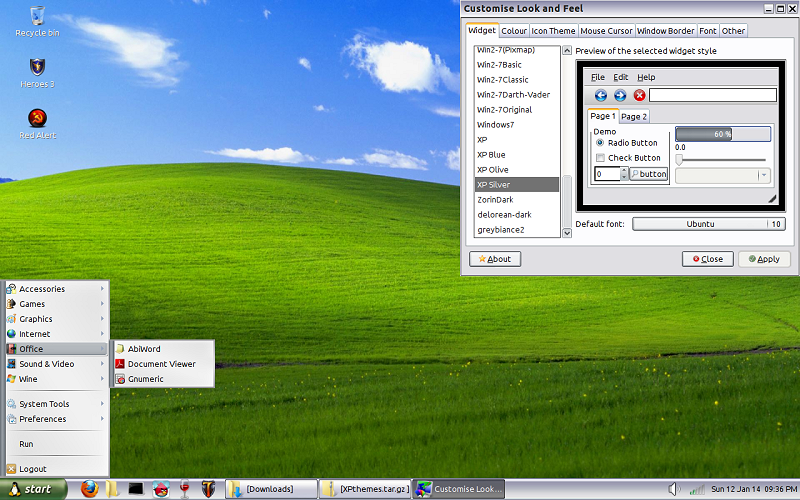Click the About button
This screenshot has width=800, height=500.
(x=495, y=259)
